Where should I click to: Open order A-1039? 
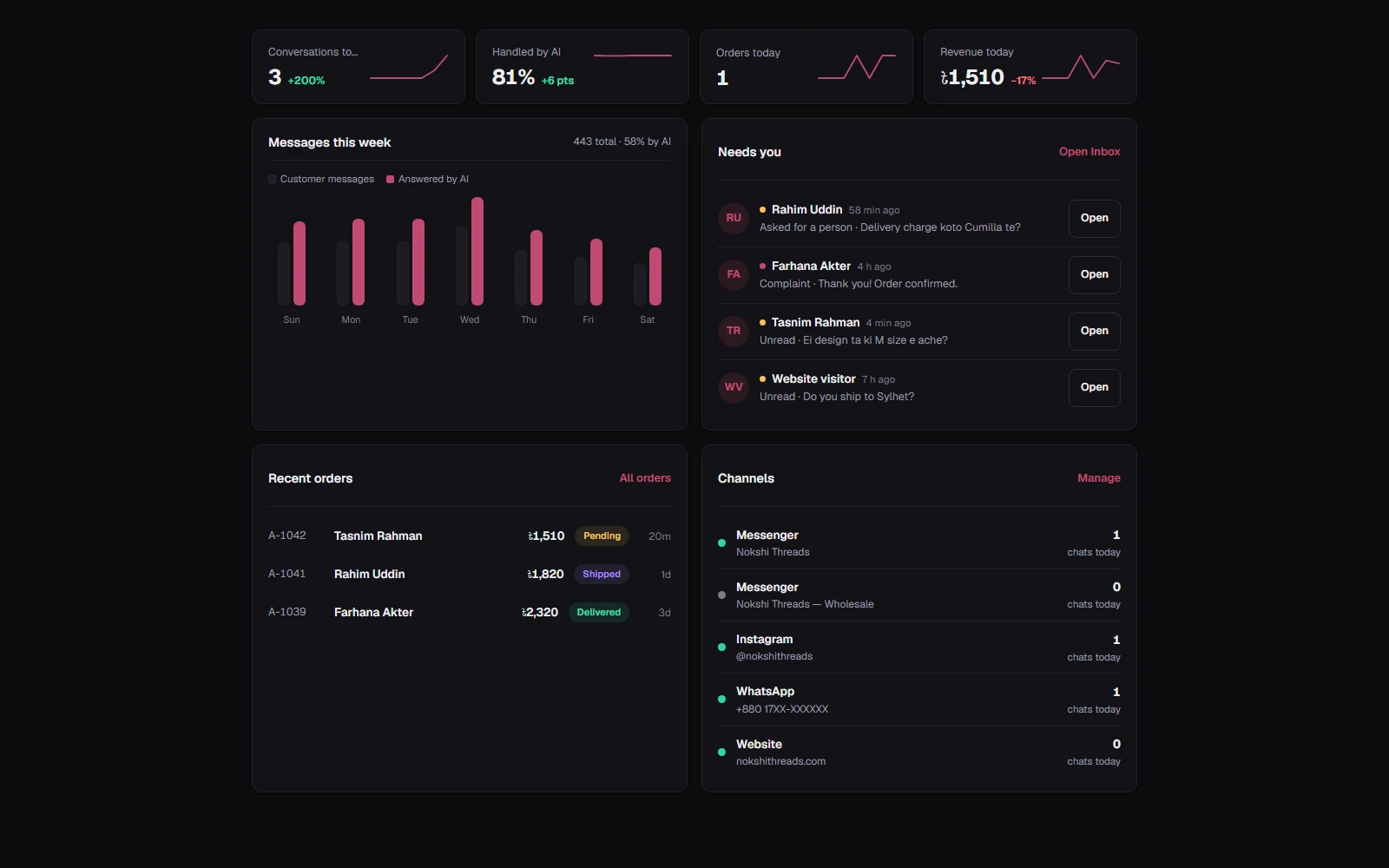(x=470, y=613)
